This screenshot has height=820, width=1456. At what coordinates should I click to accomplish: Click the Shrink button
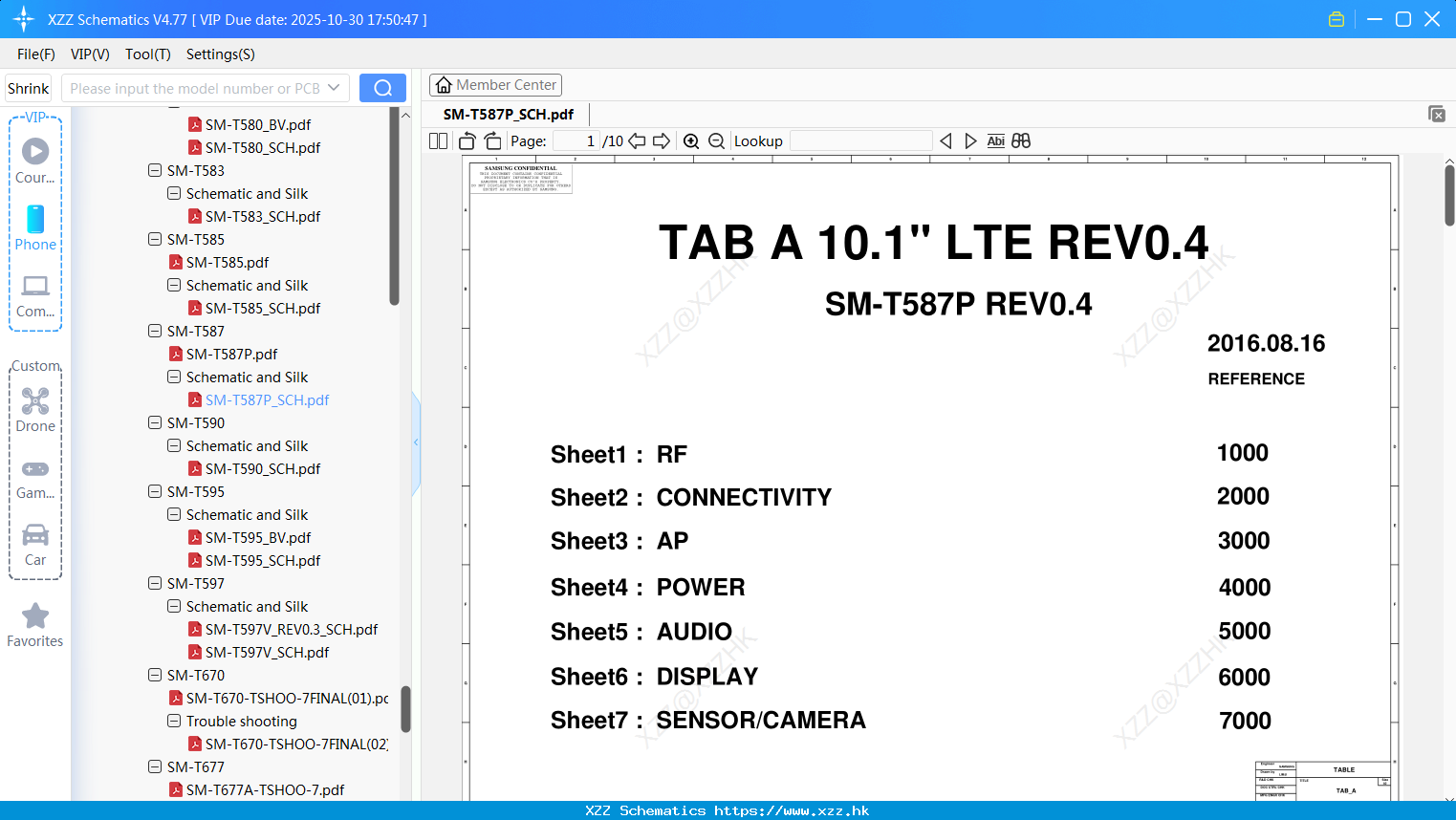click(x=29, y=88)
